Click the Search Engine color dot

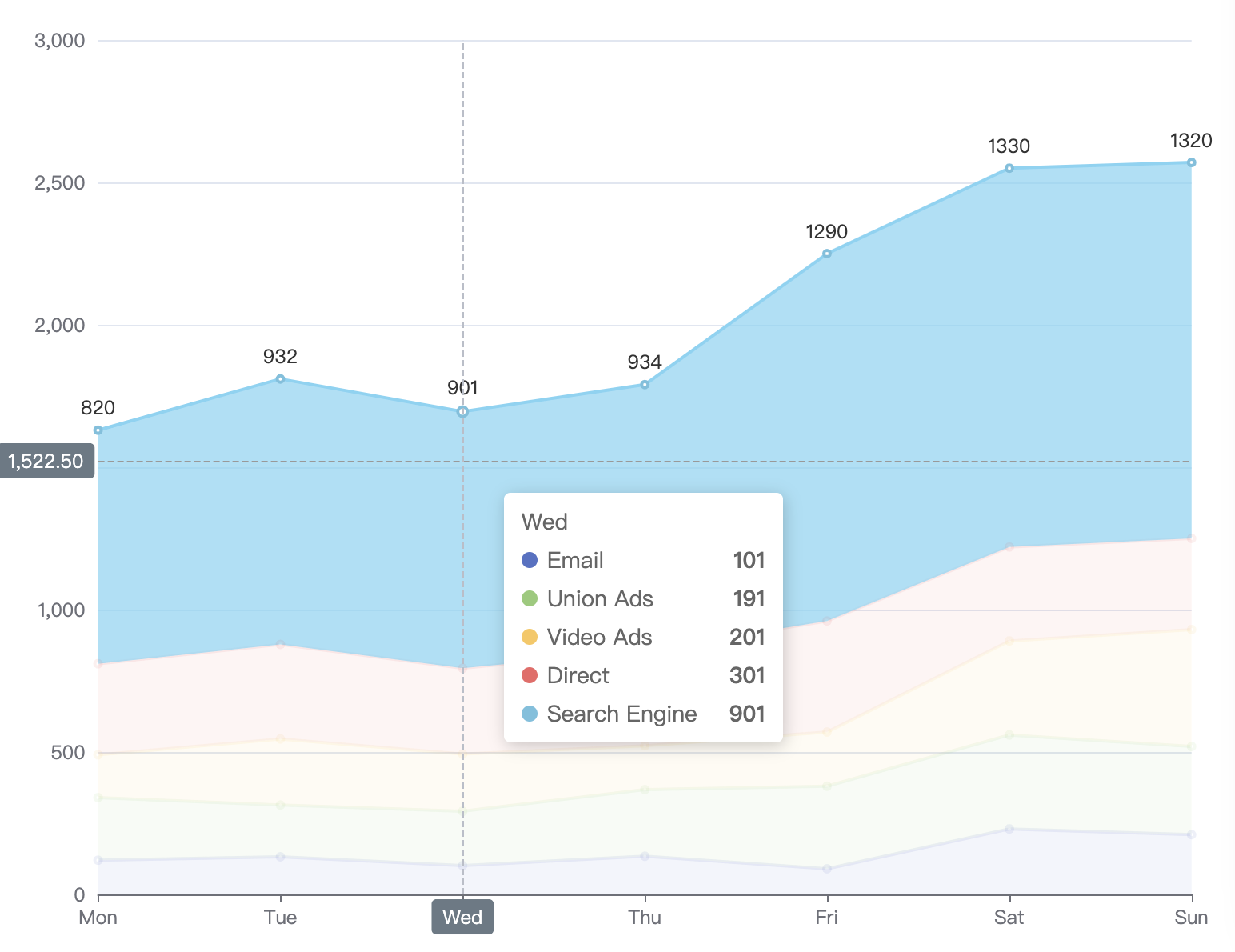pyautogui.click(x=530, y=714)
